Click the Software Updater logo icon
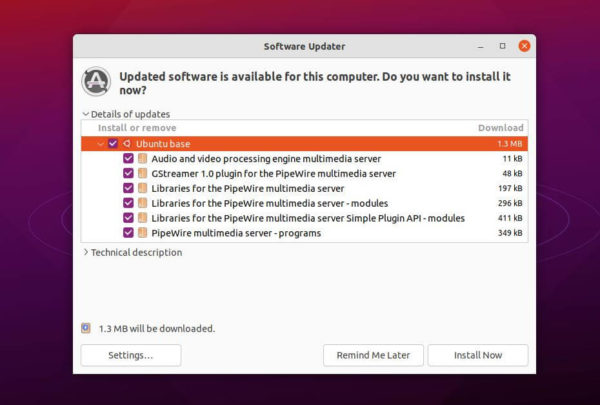Viewport: 600px width, 405px height. (96, 81)
